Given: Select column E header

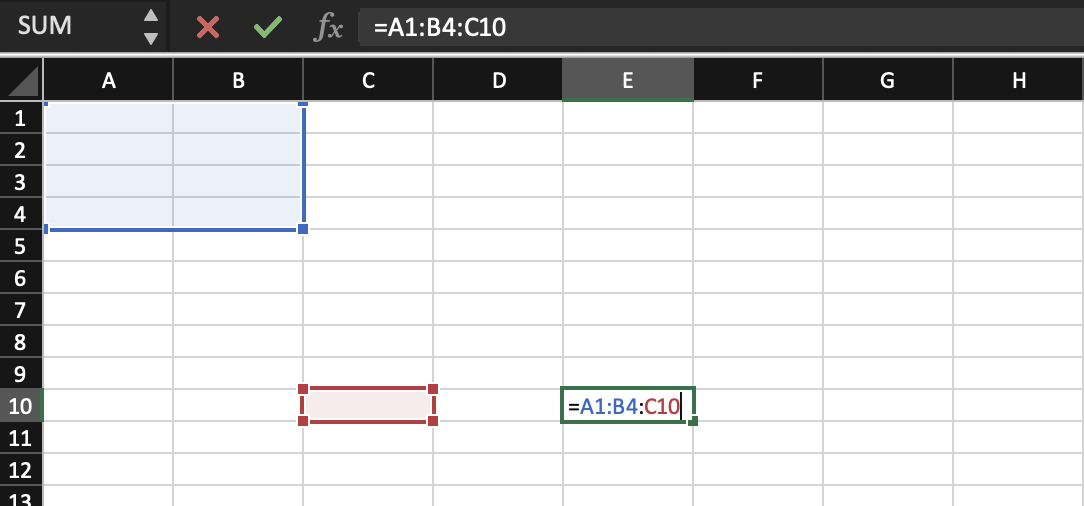Looking at the screenshot, I should (x=627, y=81).
